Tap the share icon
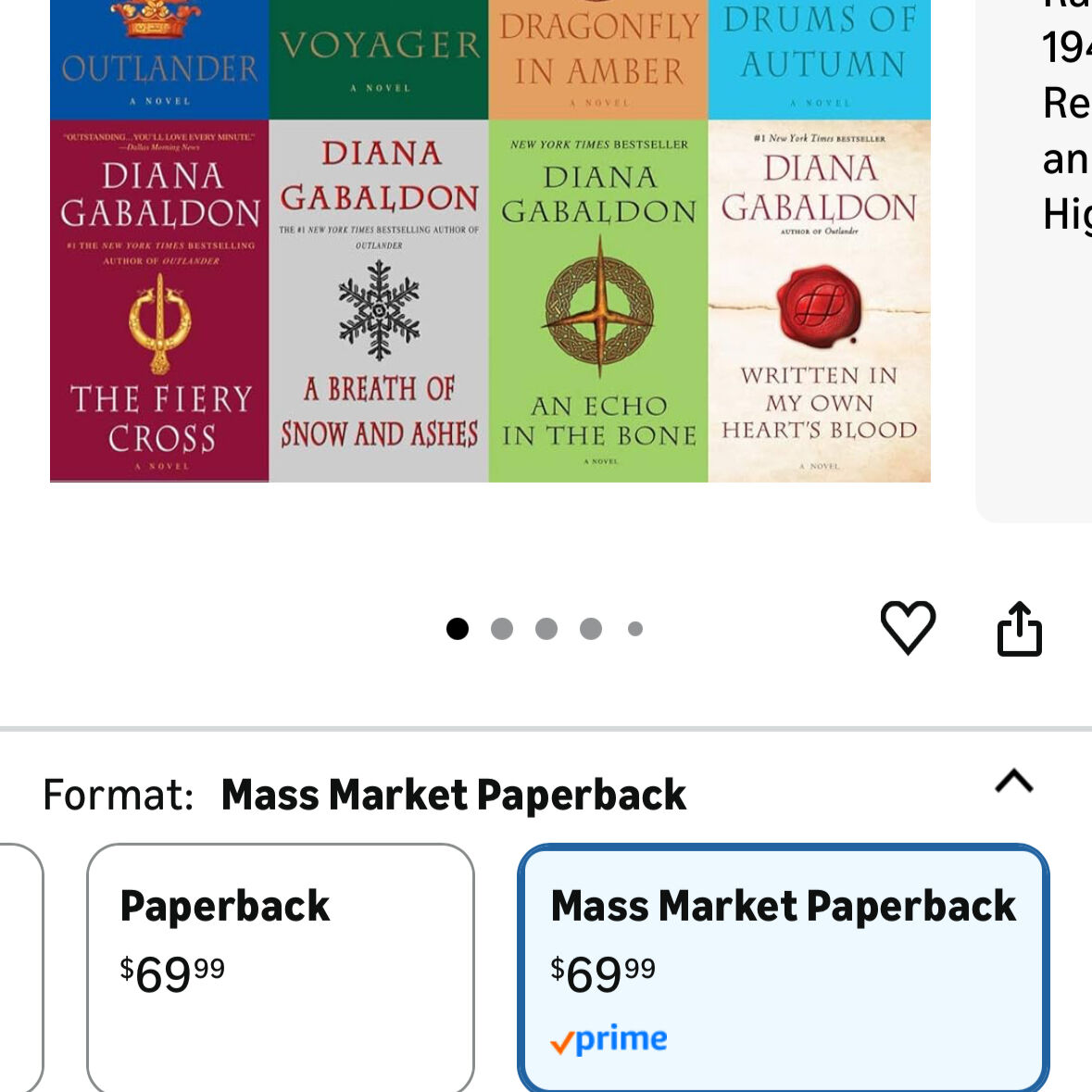1092x1092 pixels. pos(1019,630)
